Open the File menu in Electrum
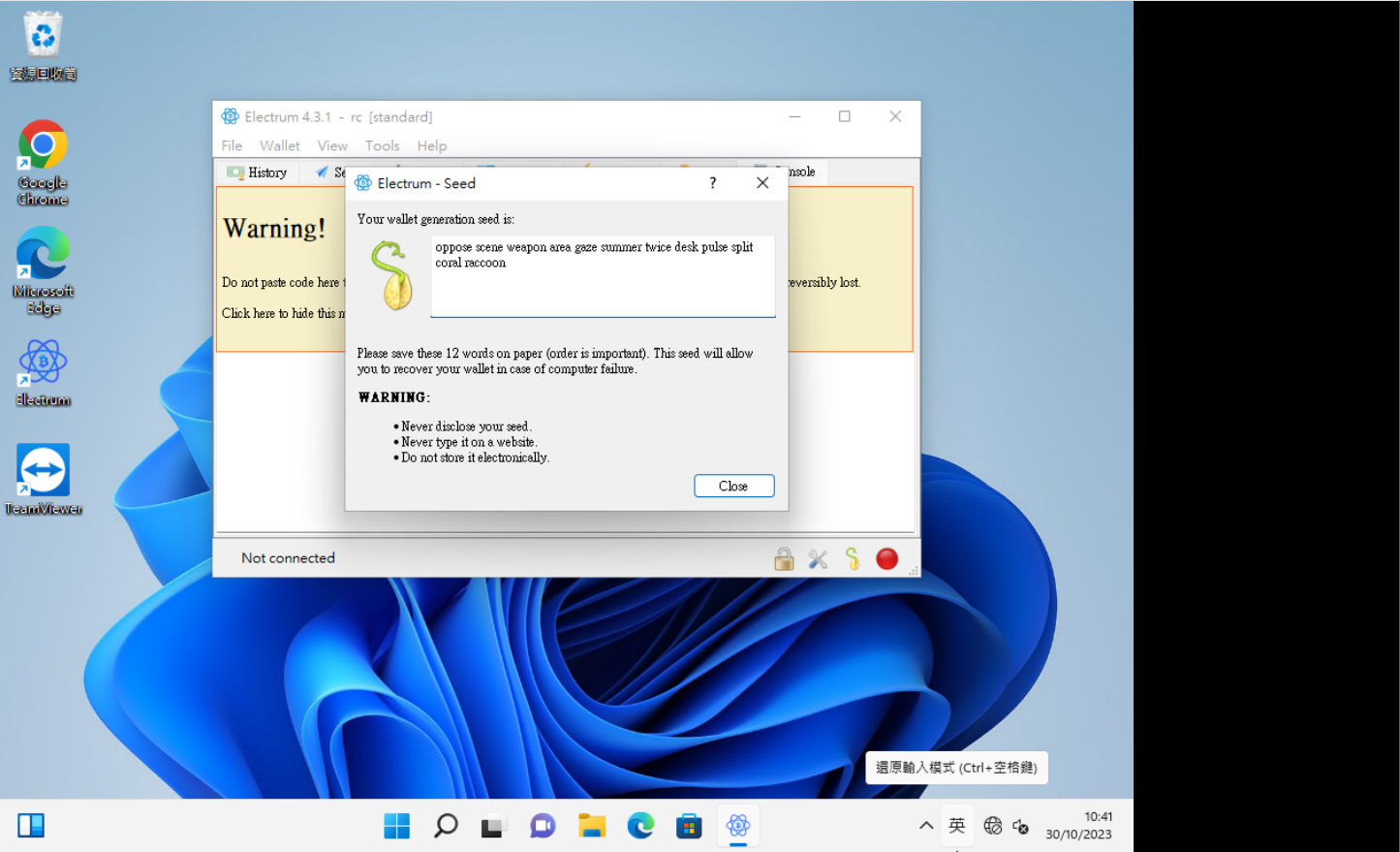Image resolution: width=1400 pixels, height=852 pixels. point(232,145)
